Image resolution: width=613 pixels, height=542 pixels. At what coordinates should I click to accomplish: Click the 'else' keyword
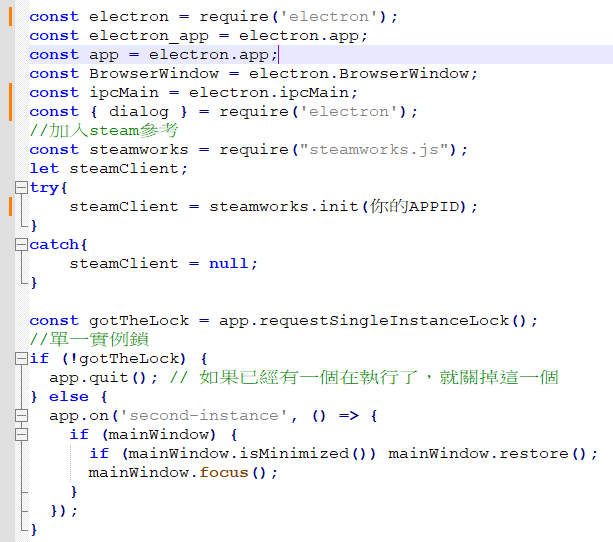[69, 397]
